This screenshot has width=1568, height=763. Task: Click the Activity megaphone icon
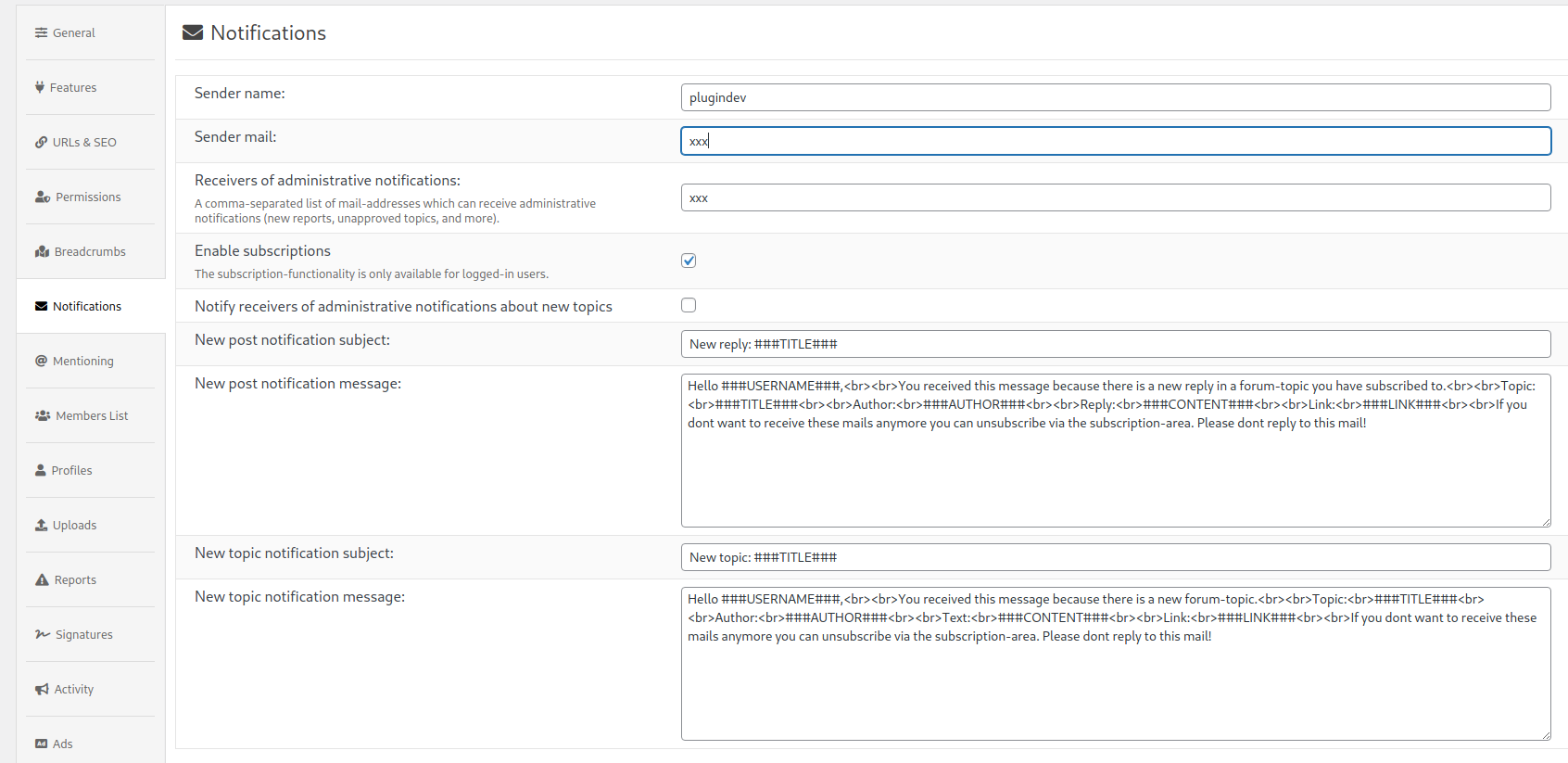point(42,689)
